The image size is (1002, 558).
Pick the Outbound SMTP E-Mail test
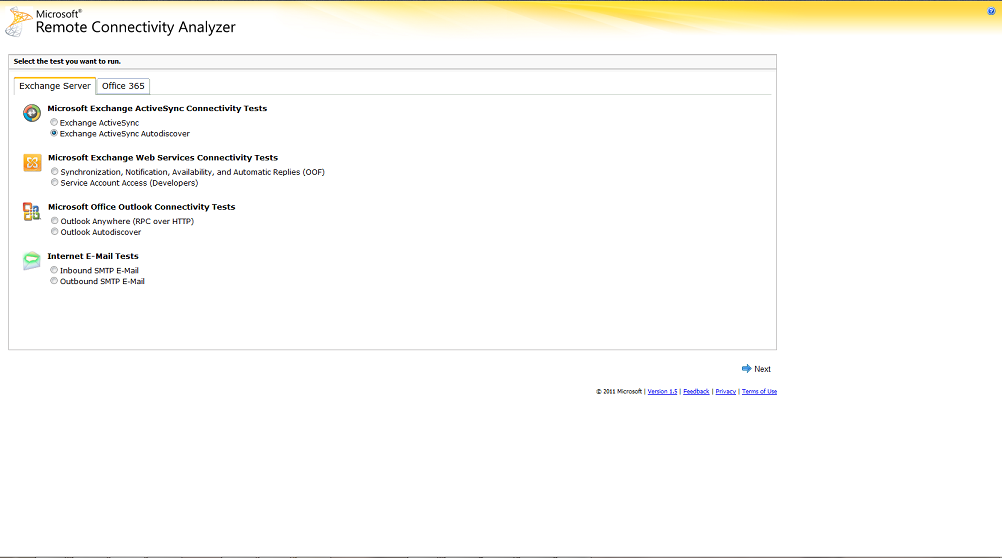tap(54, 281)
